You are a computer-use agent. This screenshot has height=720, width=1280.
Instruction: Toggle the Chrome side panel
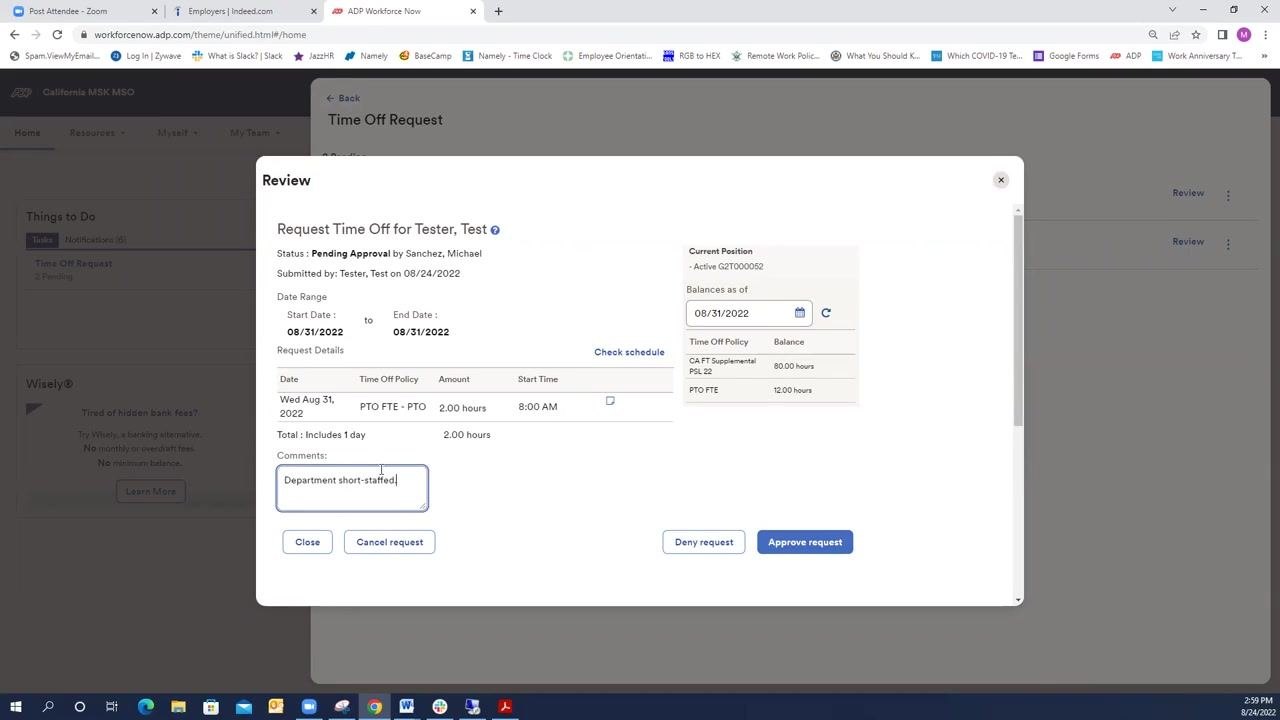click(x=1222, y=35)
